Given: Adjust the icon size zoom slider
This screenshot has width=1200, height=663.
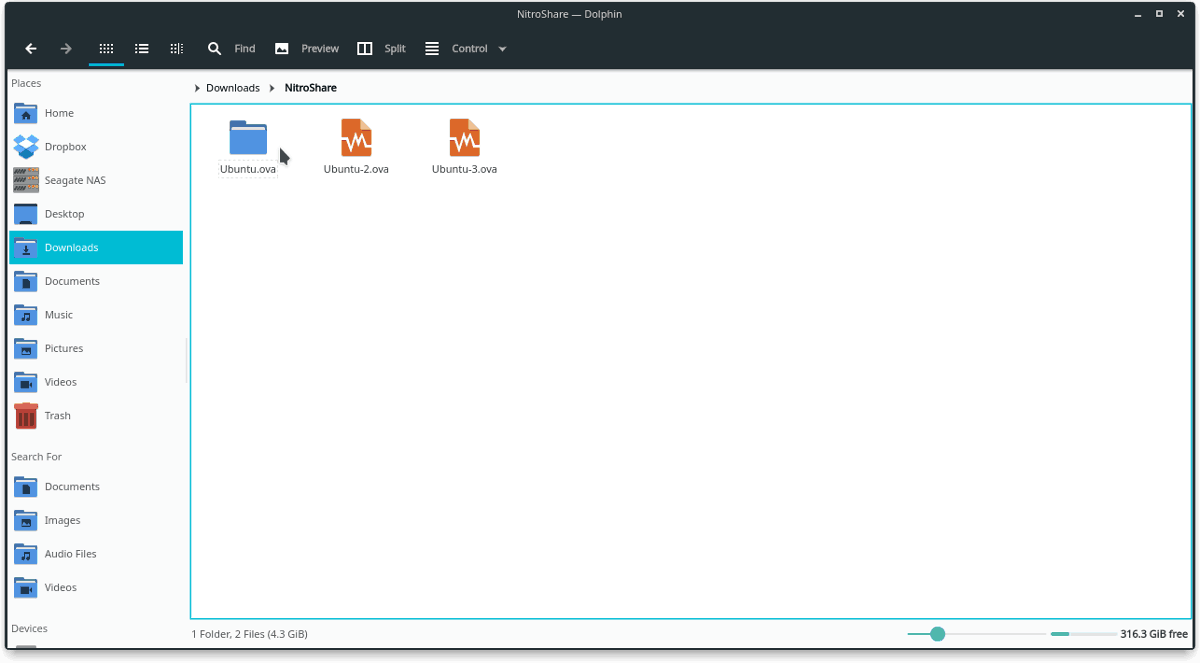Looking at the screenshot, I should click(936, 633).
